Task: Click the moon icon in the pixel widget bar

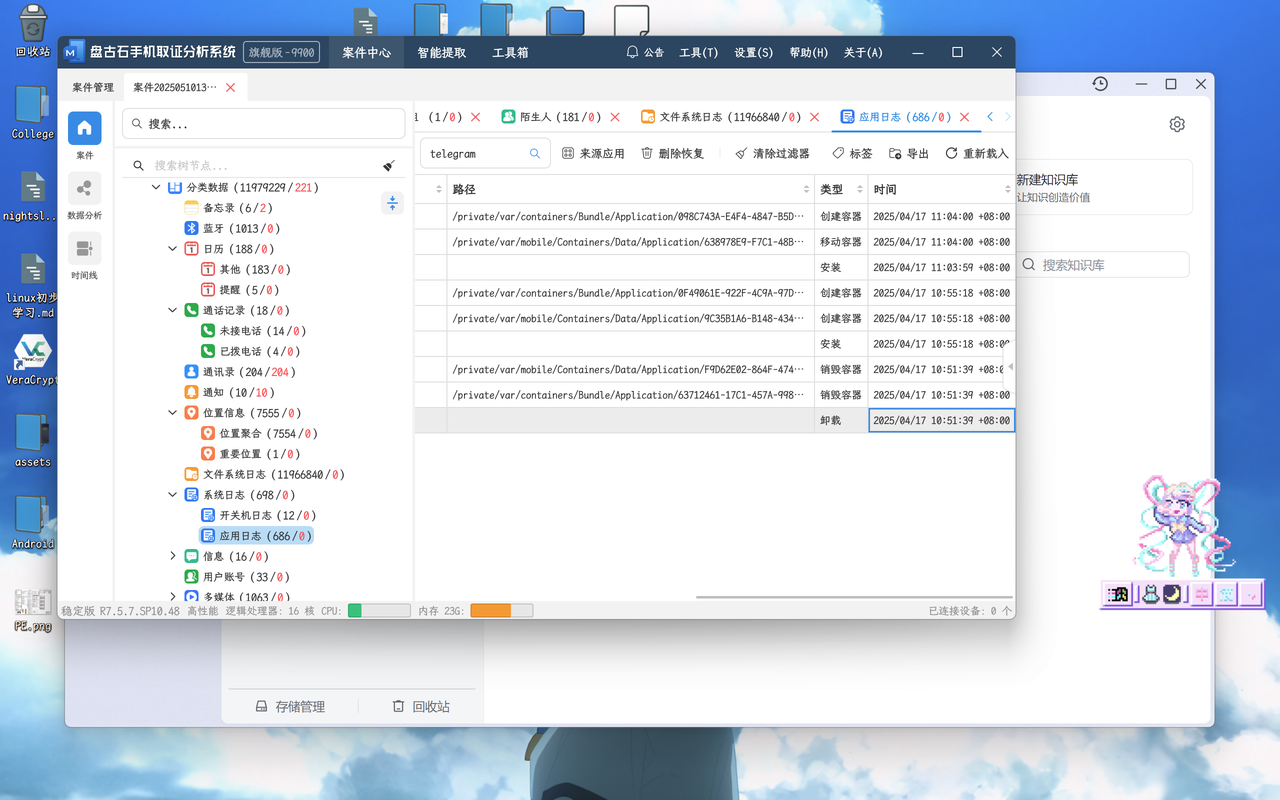Action: click(1172, 595)
